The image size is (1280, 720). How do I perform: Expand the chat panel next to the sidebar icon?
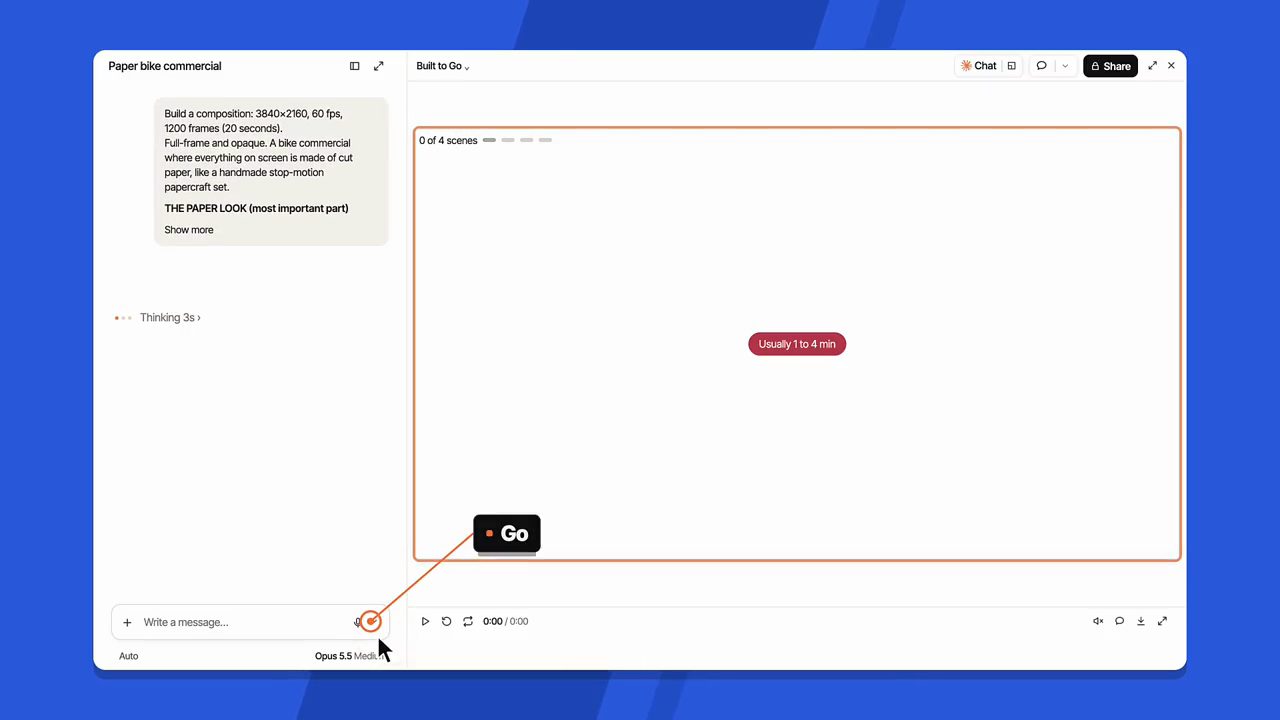tap(379, 66)
